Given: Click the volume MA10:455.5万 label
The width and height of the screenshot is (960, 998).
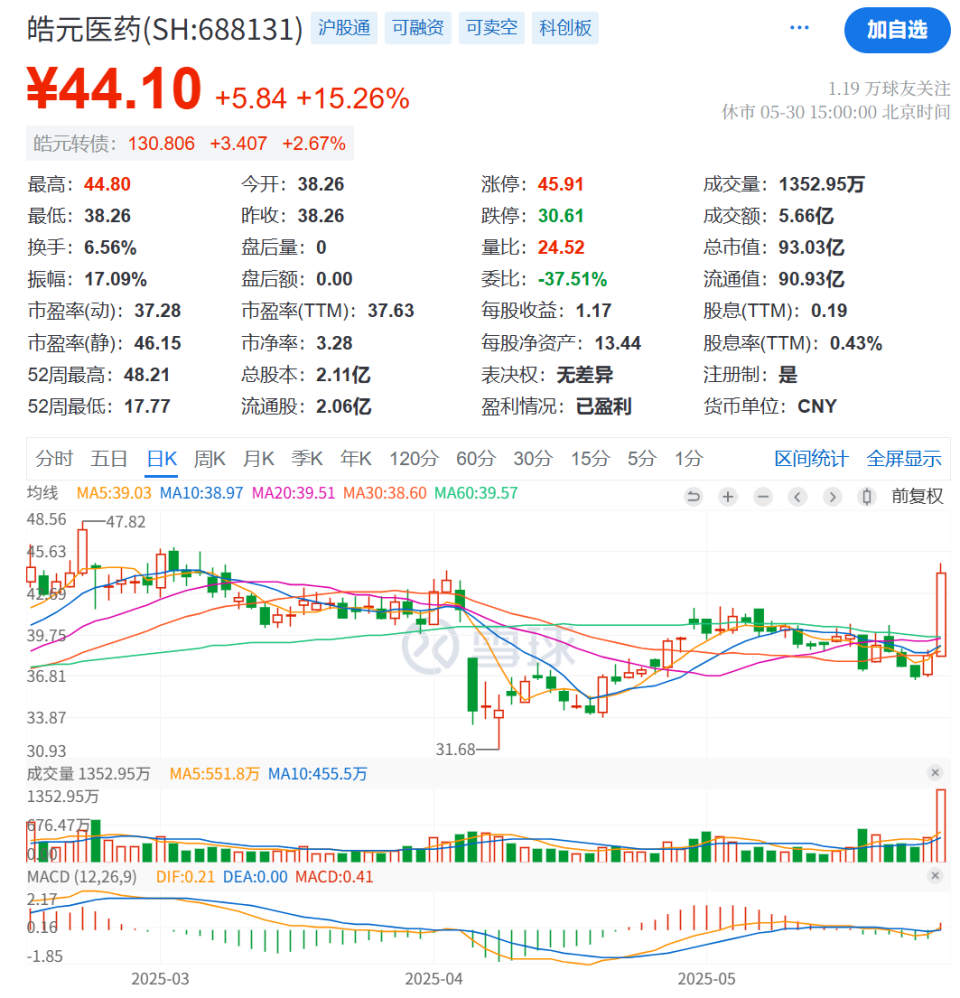Looking at the screenshot, I should [318, 774].
